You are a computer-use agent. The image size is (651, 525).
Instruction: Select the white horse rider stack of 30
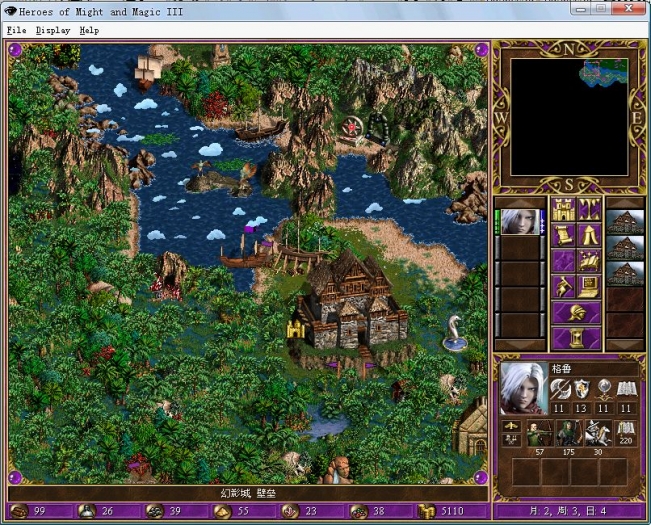(x=598, y=433)
